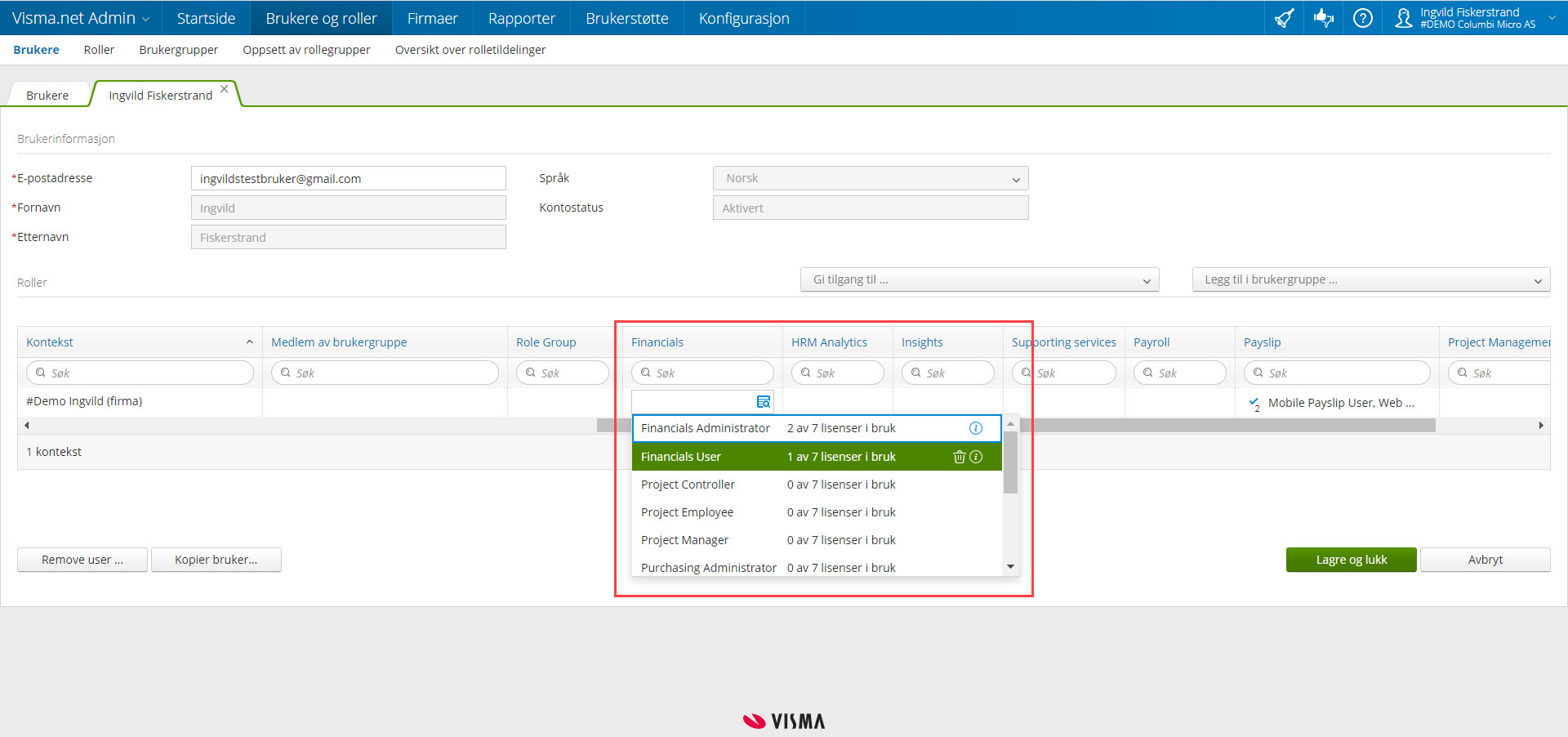Click the E-postadresse input field

tap(349, 178)
